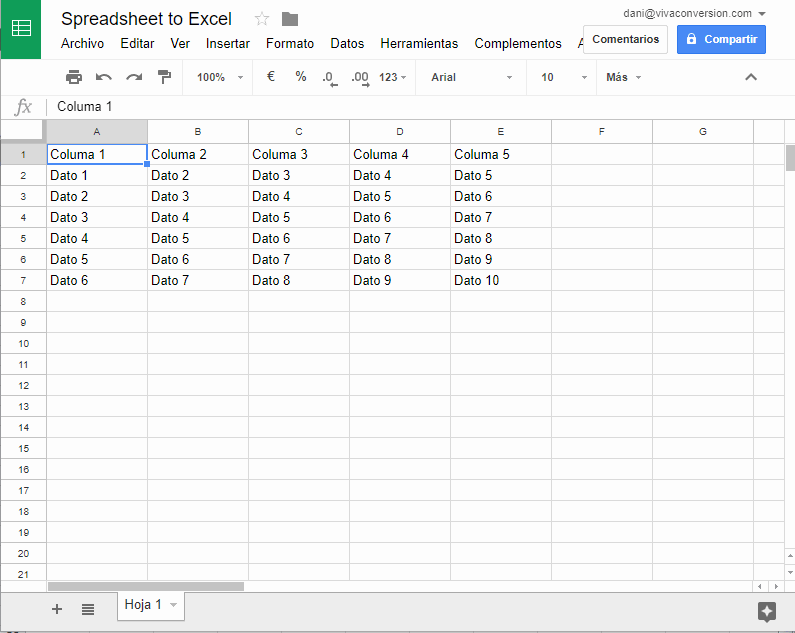Select column F header

[x=601, y=132]
